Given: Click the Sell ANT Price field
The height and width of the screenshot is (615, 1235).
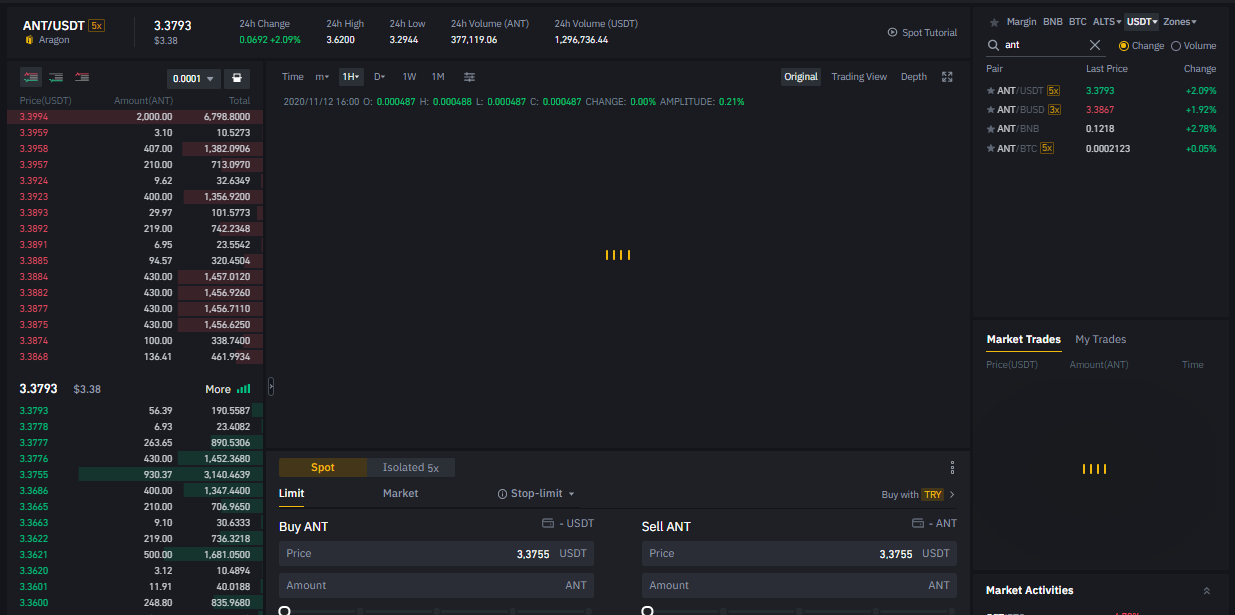Looking at the screenshot, I should [799, 554].
